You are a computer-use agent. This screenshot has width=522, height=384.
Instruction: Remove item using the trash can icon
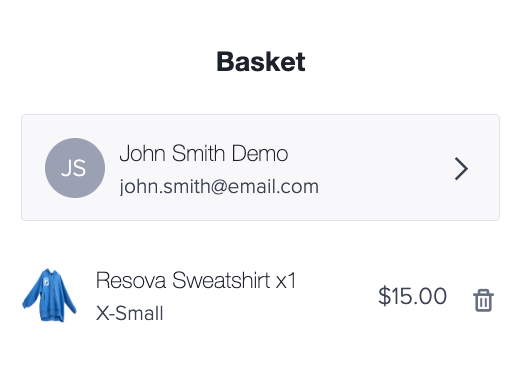(x=483, y=300)
